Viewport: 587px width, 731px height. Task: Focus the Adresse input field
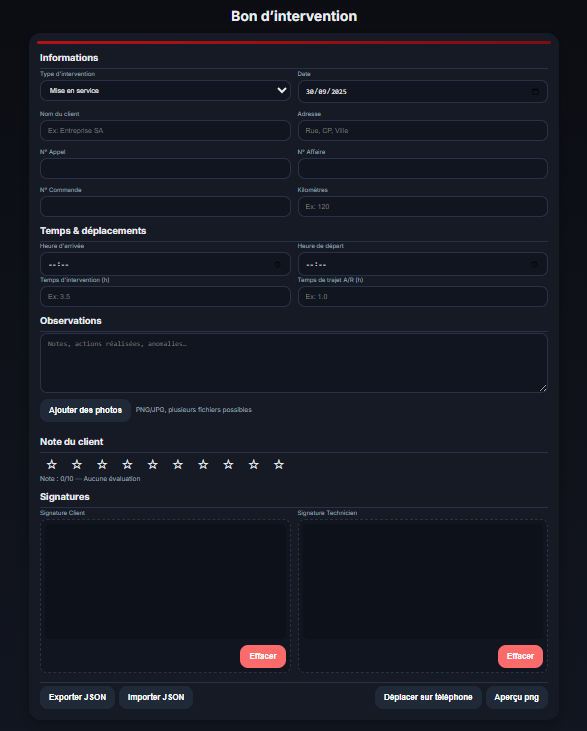[423, 131]
